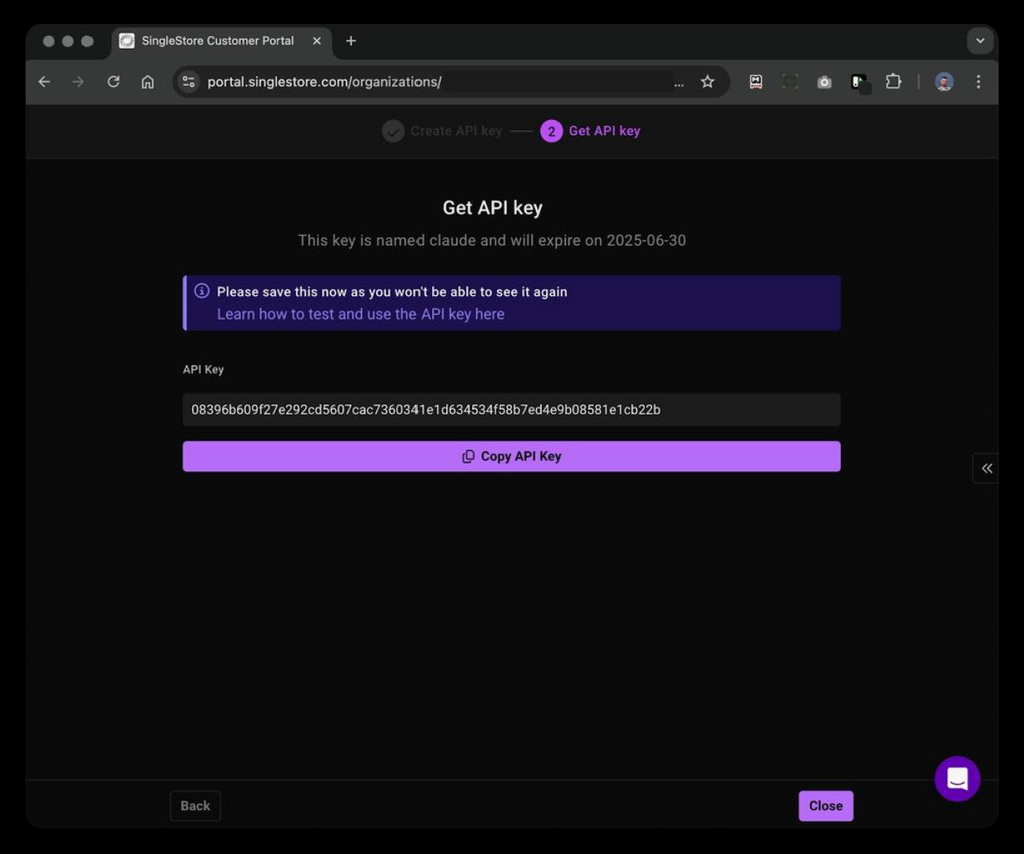Open the first red extension icon

[x=756, y=82]
